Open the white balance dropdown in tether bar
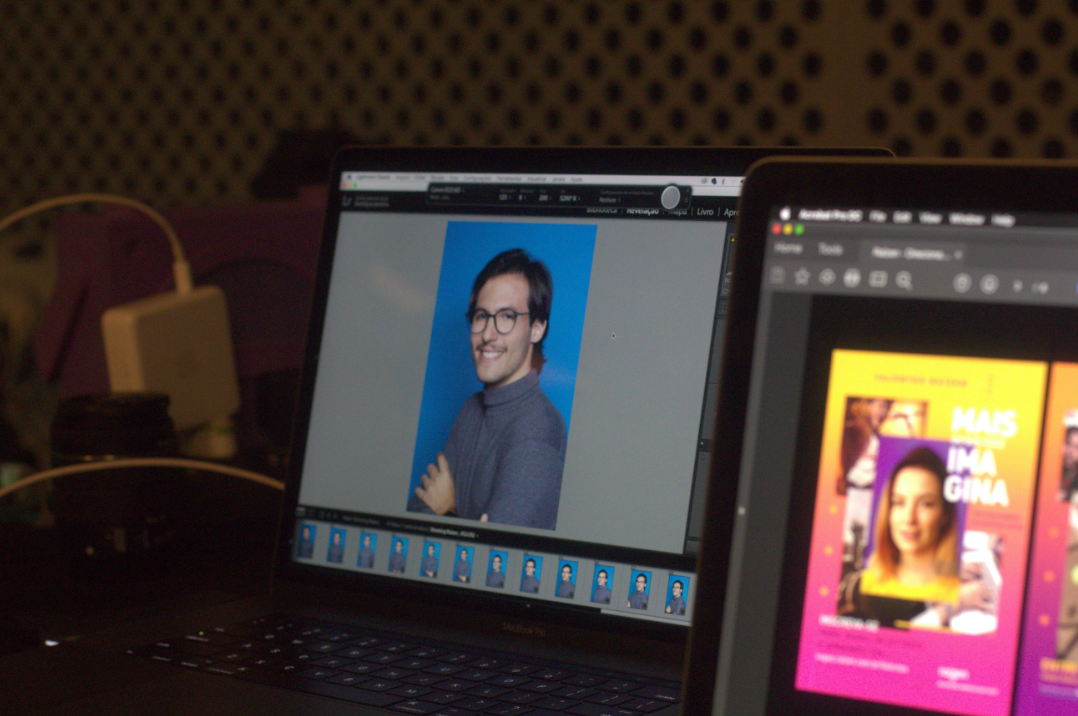 570,198
